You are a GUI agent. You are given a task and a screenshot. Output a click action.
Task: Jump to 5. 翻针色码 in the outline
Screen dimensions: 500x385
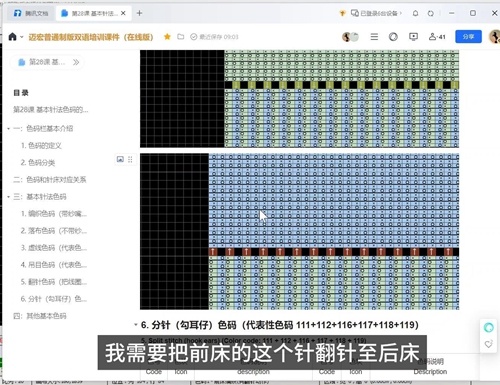click(x=53, y=282)
